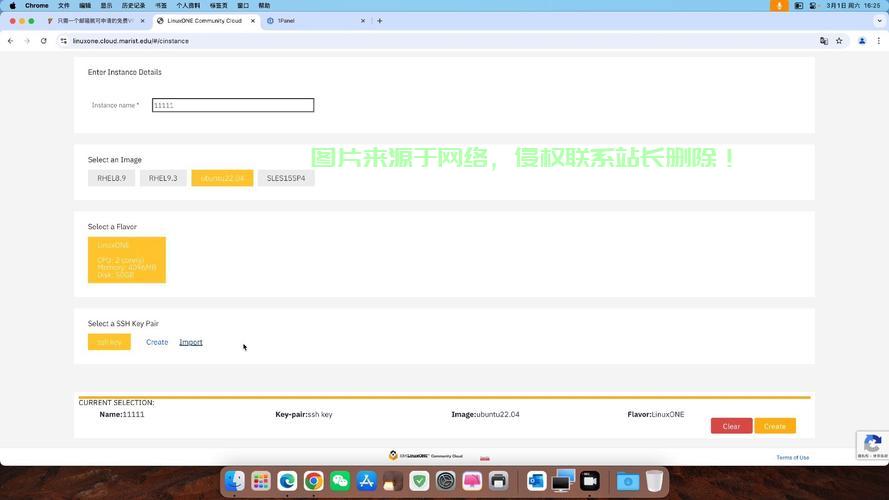Reload the LinuxONE page
The width and height of the screenshot is (889, 500).
(x=44, y=41)
